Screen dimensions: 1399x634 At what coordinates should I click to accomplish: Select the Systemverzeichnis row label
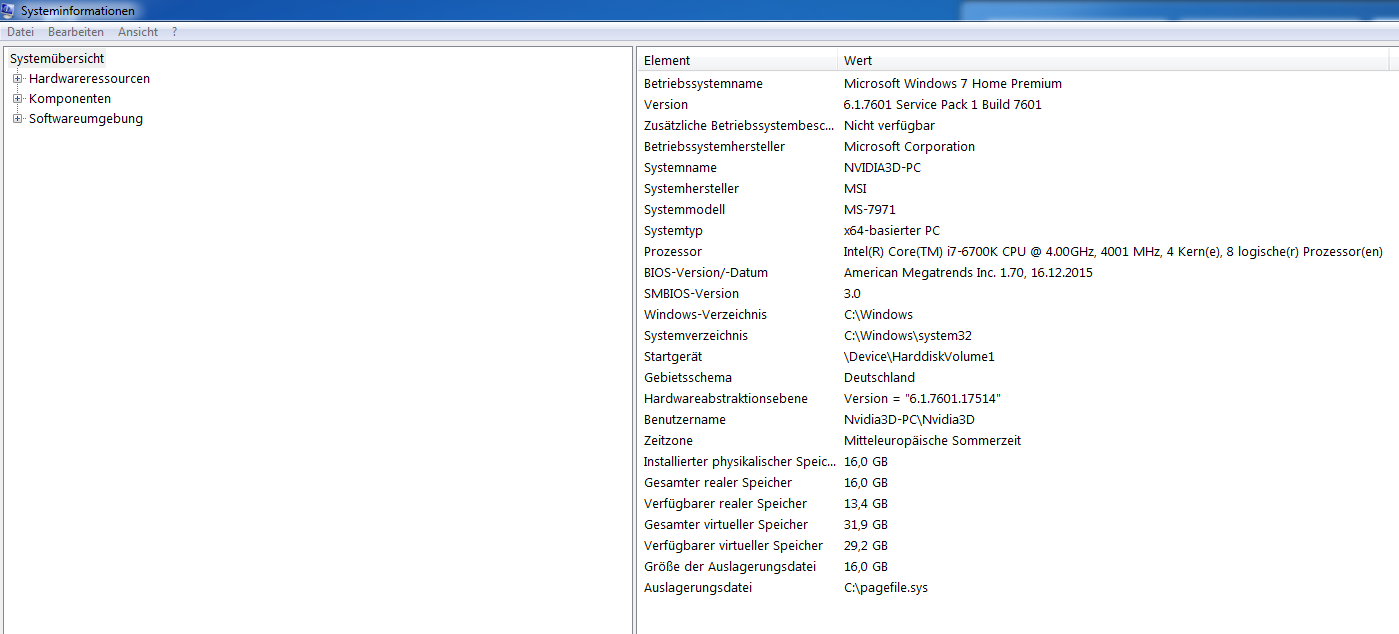[696, 336]
